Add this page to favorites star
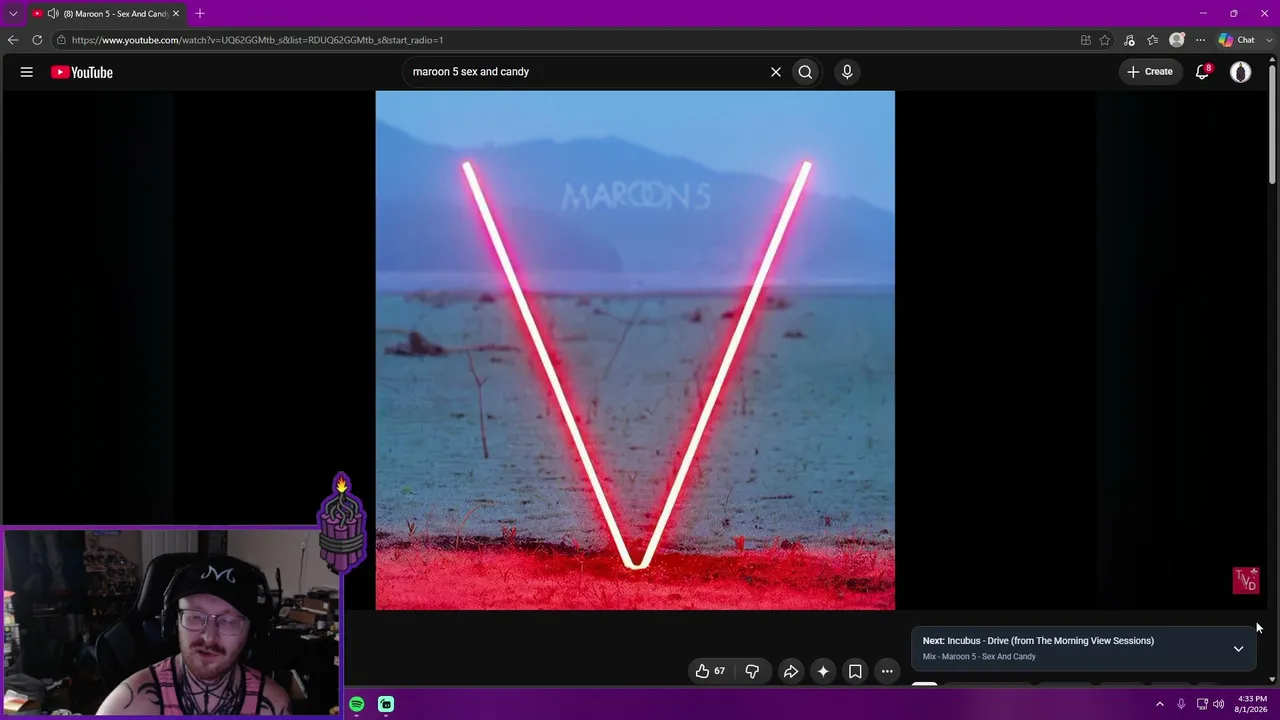This screenshot has height=720, width=1280. pos(1105,40)
